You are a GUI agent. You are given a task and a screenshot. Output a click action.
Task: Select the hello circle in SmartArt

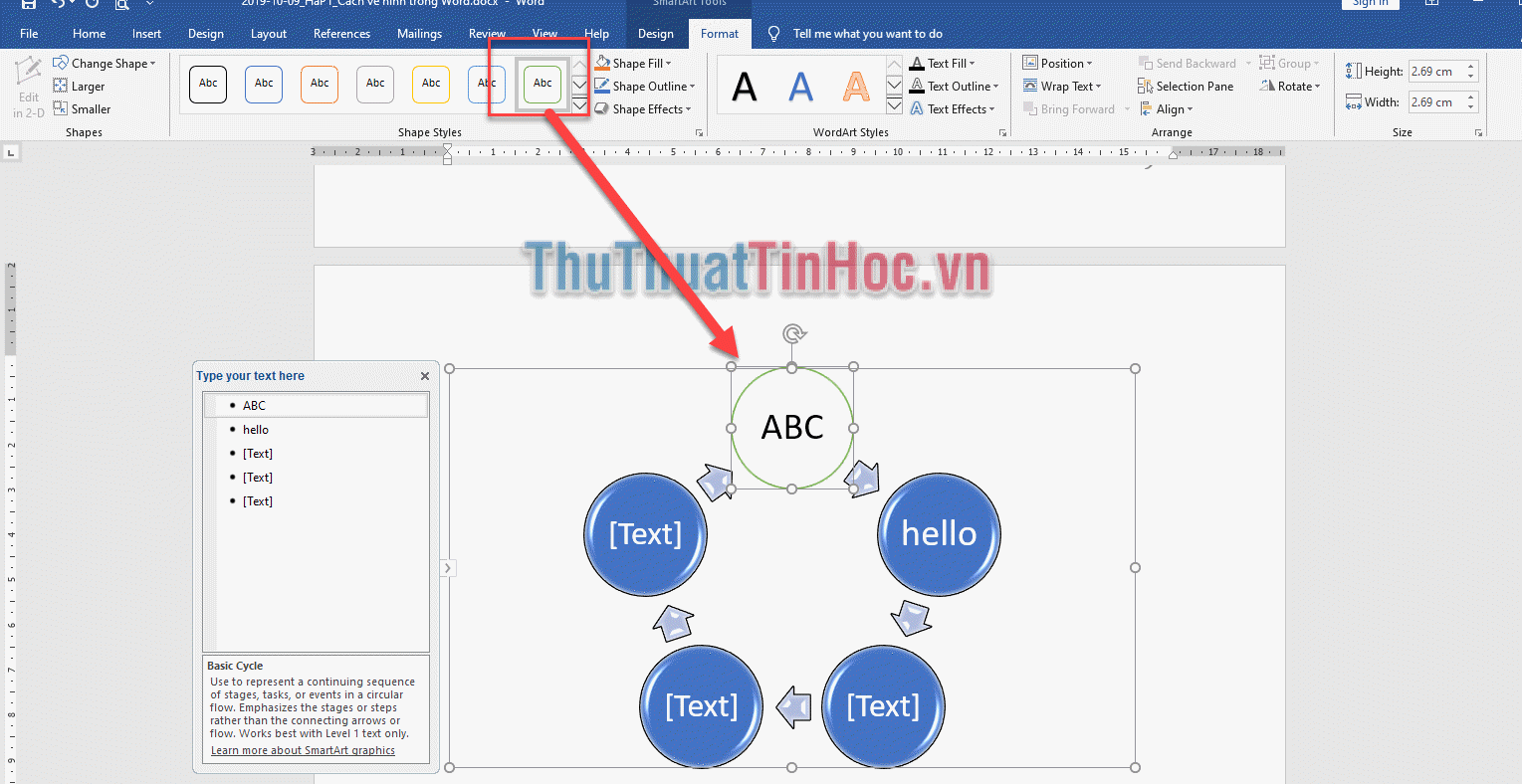click(x=939, y=534)
